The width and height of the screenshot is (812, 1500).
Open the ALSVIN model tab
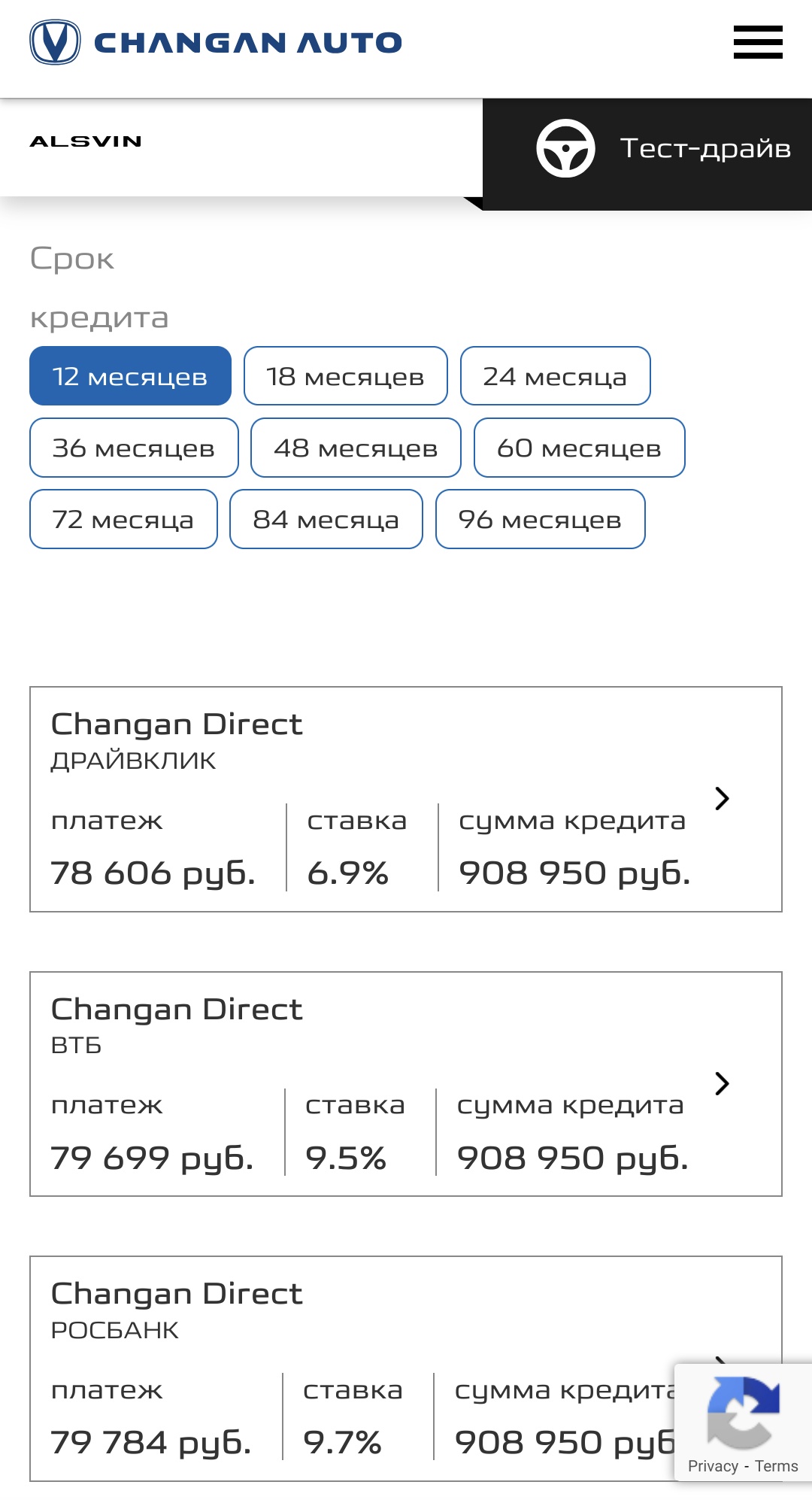[x=86, y=141]
